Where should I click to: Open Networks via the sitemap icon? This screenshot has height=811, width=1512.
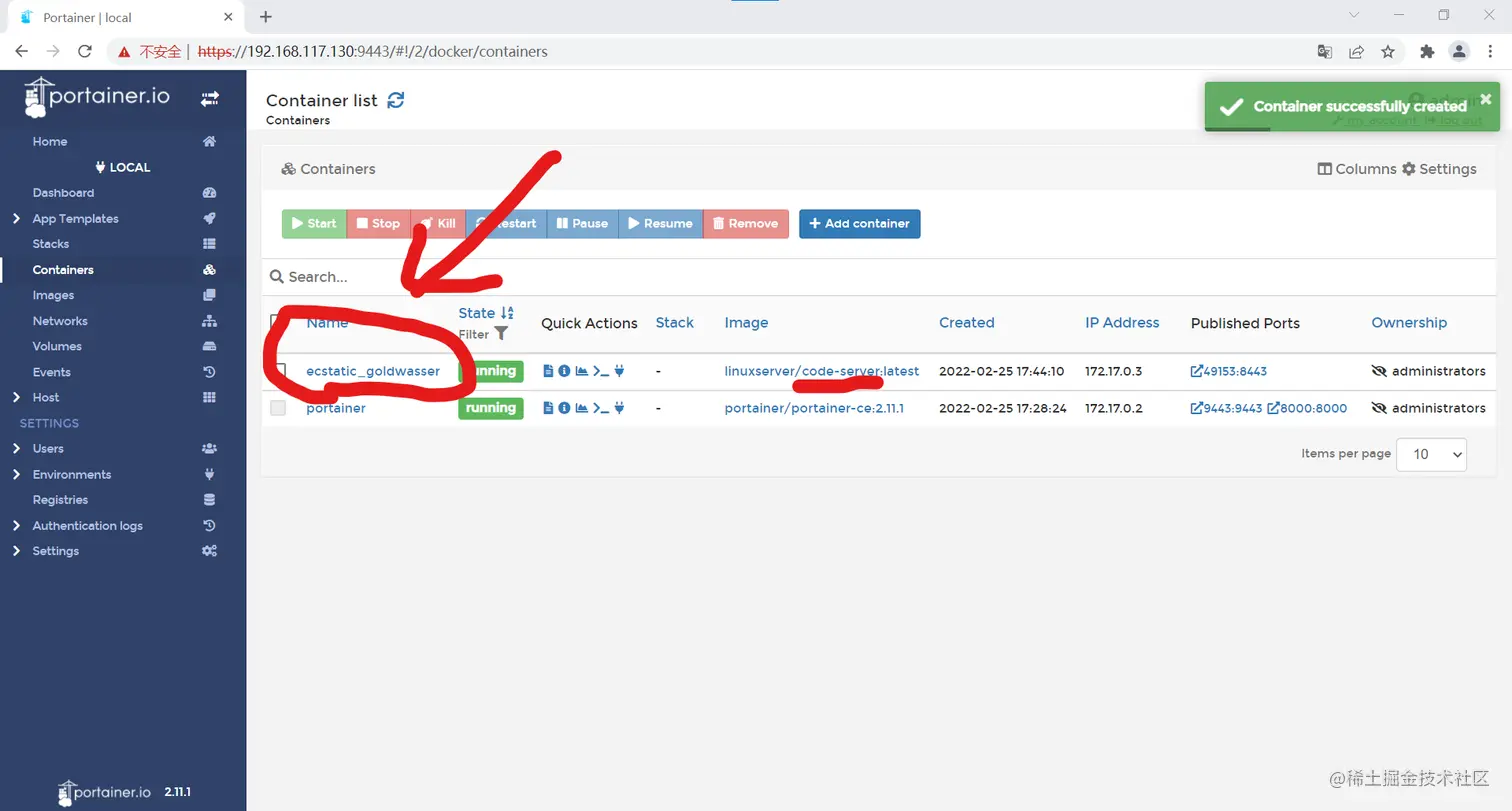(209, 321)
